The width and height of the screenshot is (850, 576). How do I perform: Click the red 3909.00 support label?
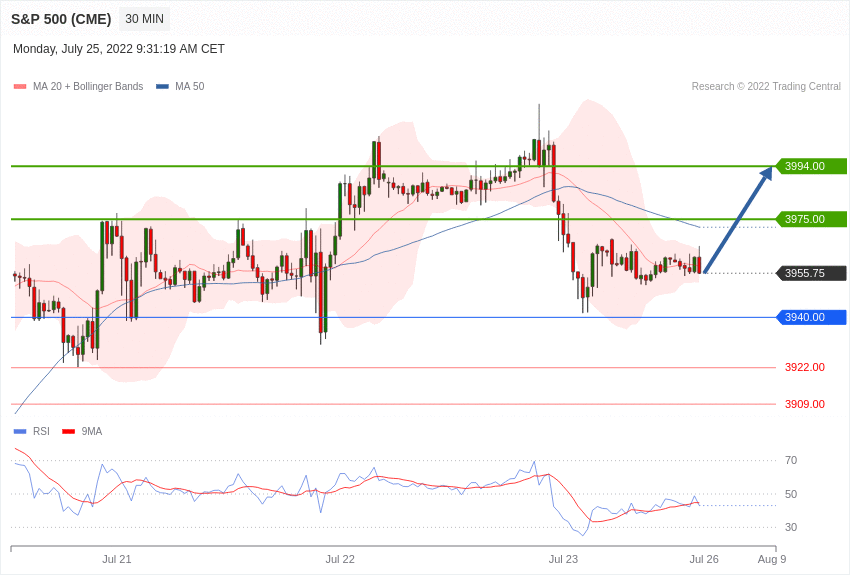pos(804,404)
